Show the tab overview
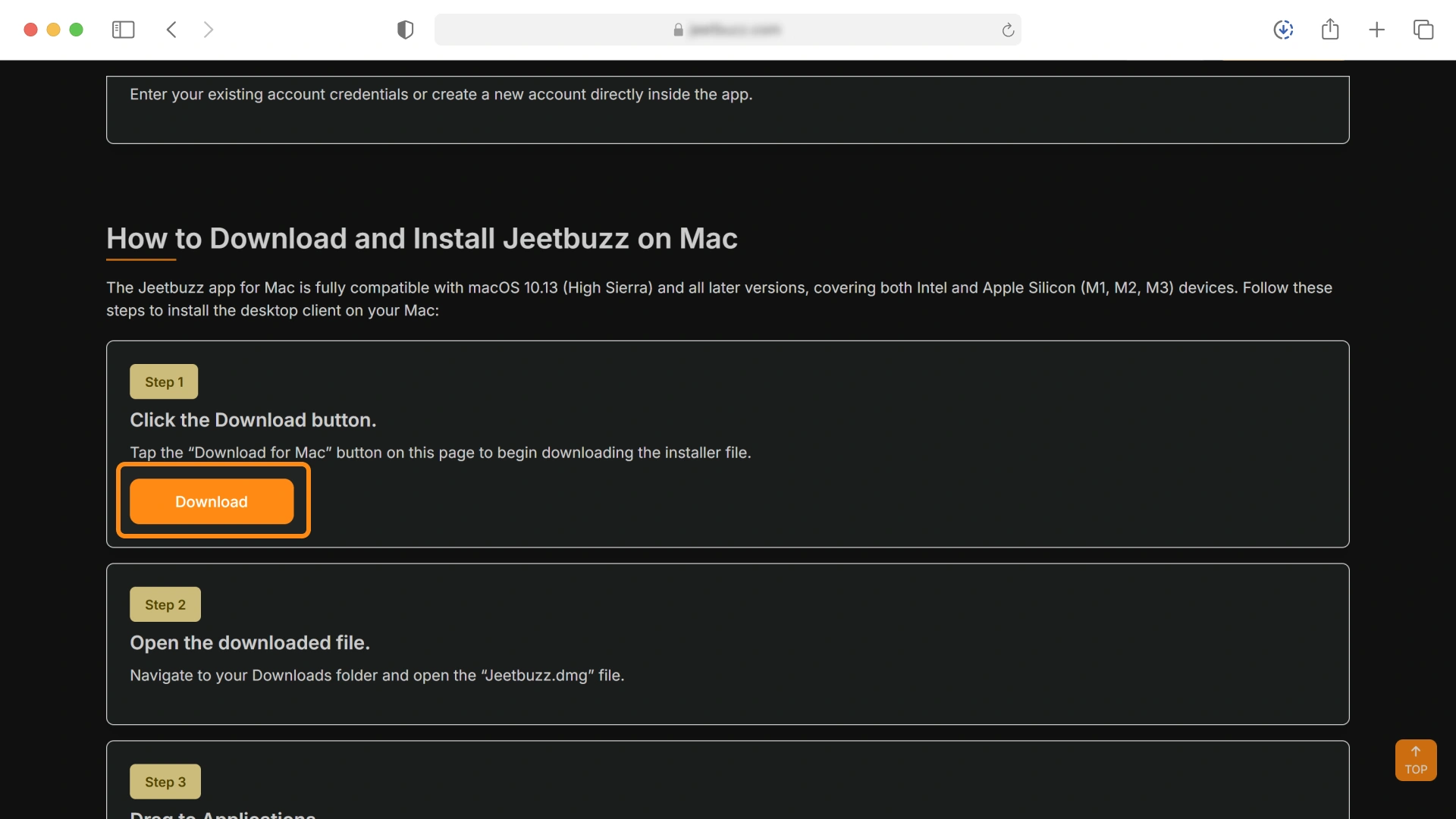The width and height of the screenshot is (1456, 819). click(x=1423, y=30)
